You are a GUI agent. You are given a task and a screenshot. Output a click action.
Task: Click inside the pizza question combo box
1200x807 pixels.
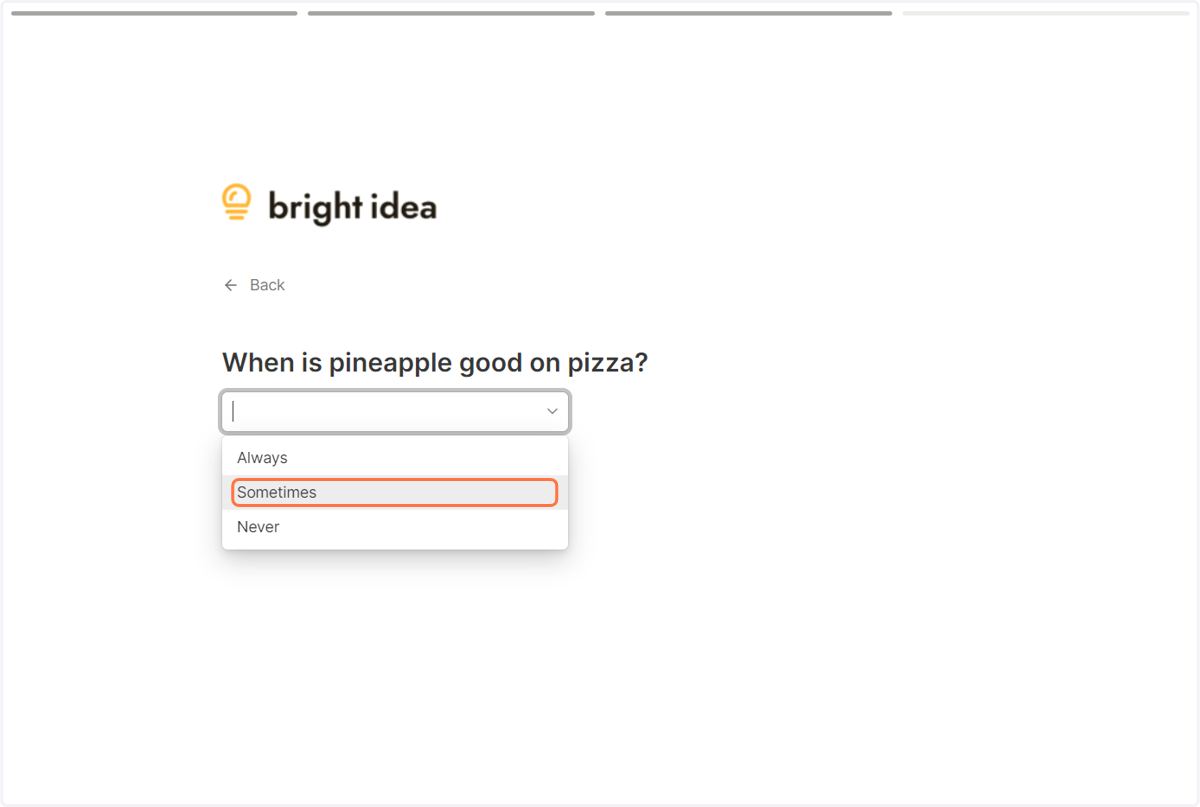395,411
